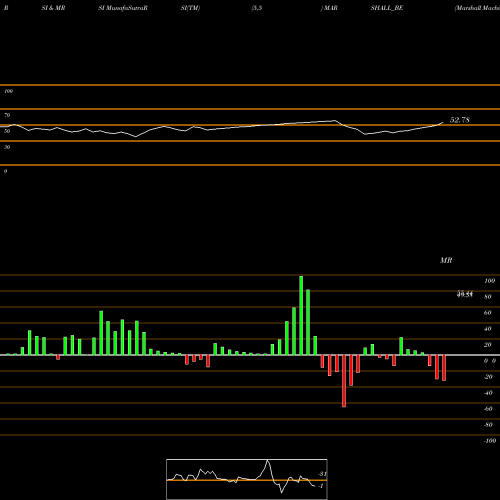Click the 70 label on the RSI axis
Screen dimensions: 500x500
7,115
